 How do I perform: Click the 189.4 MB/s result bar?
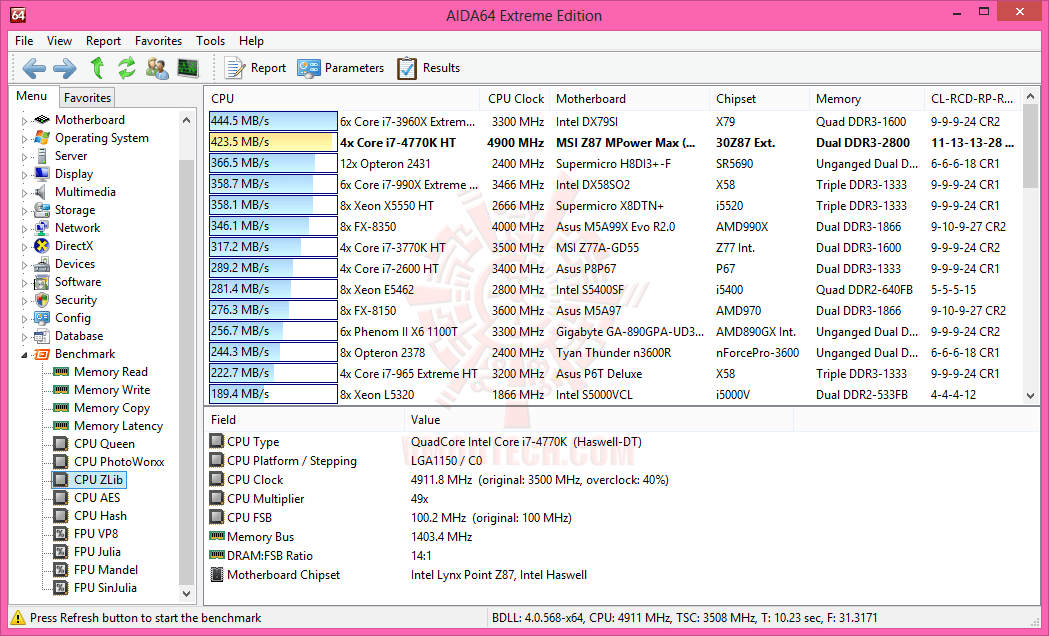click(x=273, y=394)
